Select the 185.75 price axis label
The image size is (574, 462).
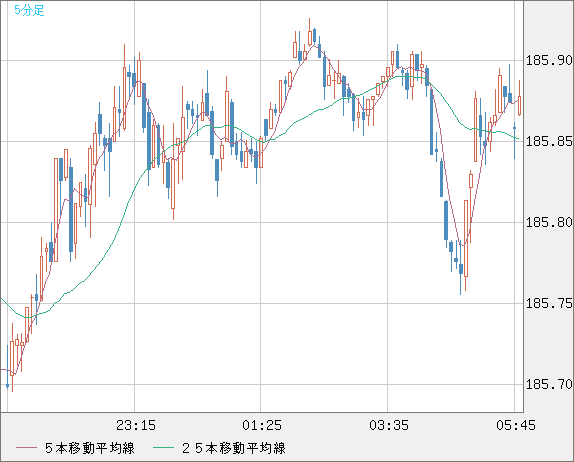(549, 303)
